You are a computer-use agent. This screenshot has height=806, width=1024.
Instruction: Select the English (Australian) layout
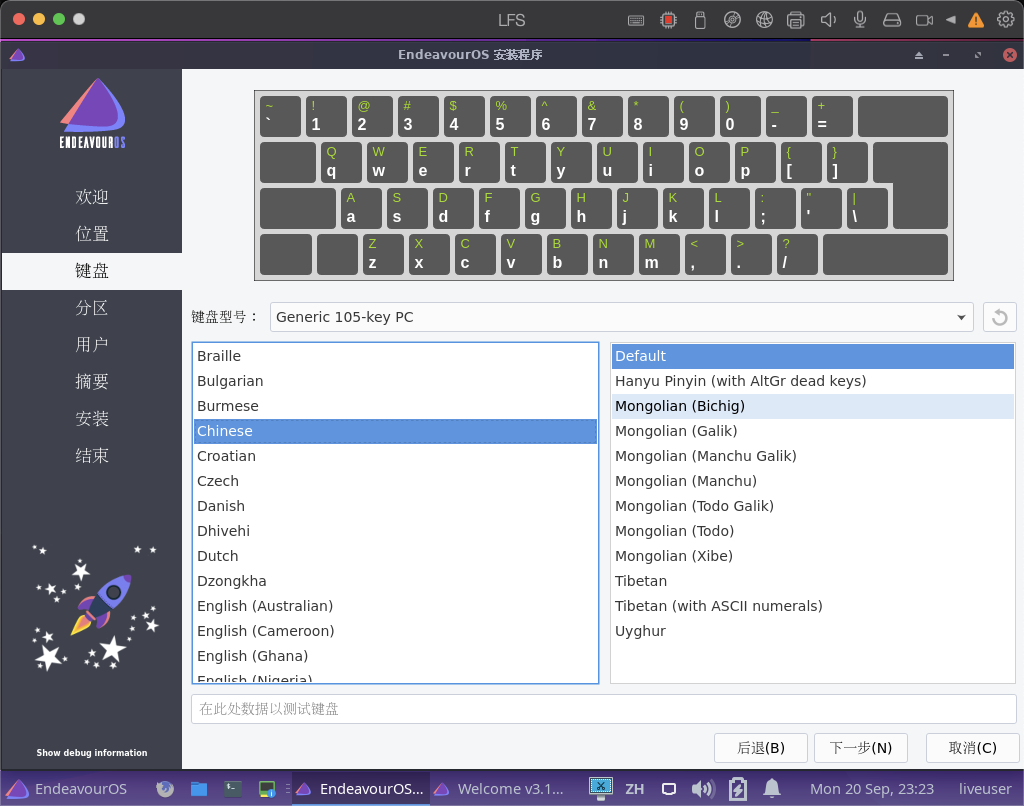tap(395, 606)
